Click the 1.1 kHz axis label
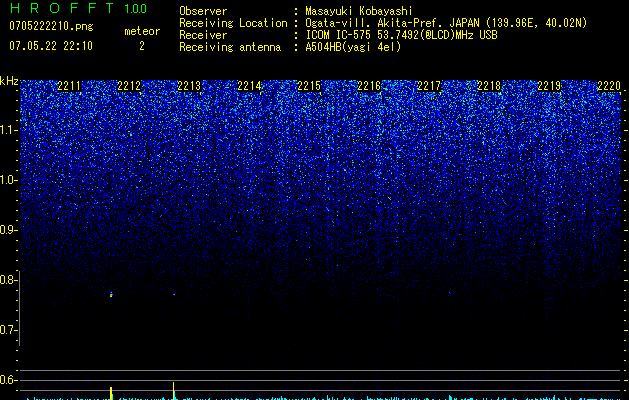This screenshot has height=400, width=629. [x=9, y=130]
